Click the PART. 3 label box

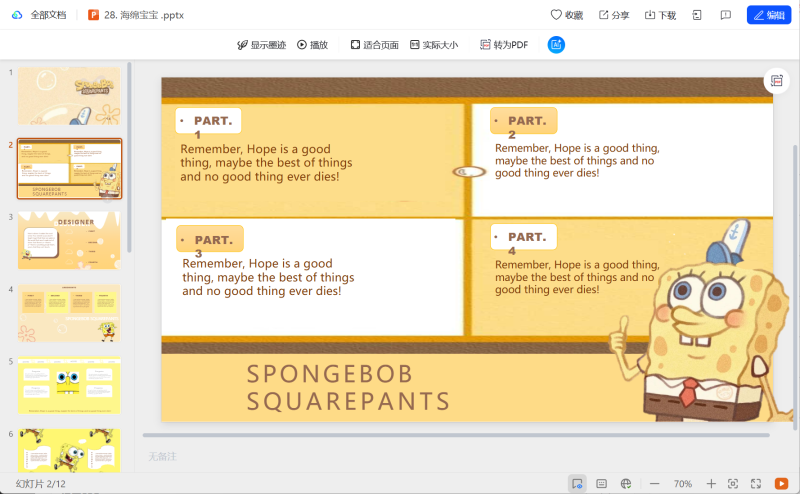(x=210, y=239)
